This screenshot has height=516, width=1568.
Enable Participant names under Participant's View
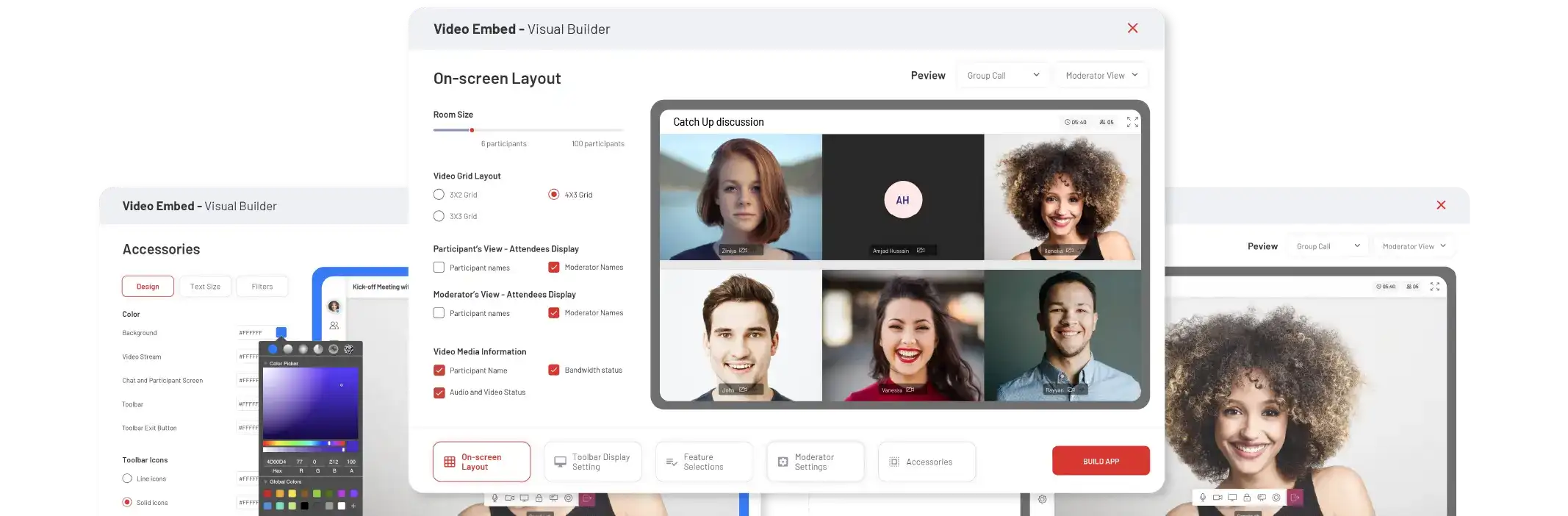pos(439,268)
